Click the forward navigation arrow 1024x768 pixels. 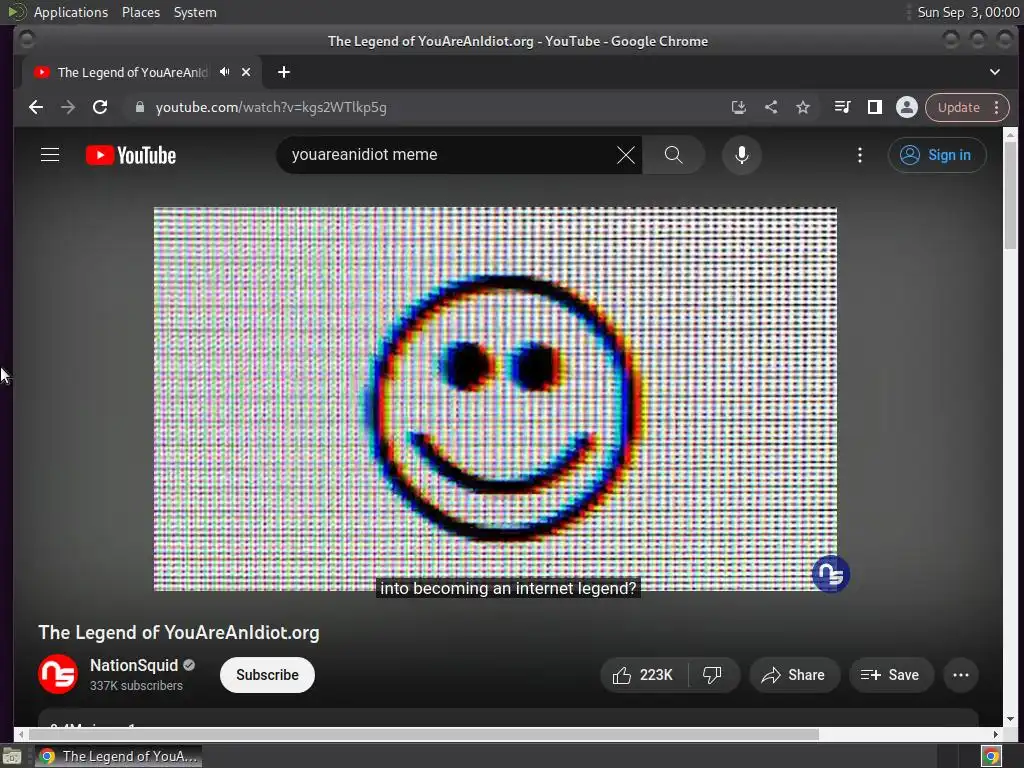coord(68,107)
